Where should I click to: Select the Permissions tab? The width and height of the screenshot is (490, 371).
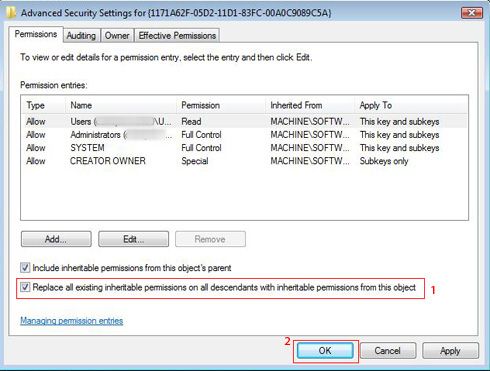click(x=36, y=34)
